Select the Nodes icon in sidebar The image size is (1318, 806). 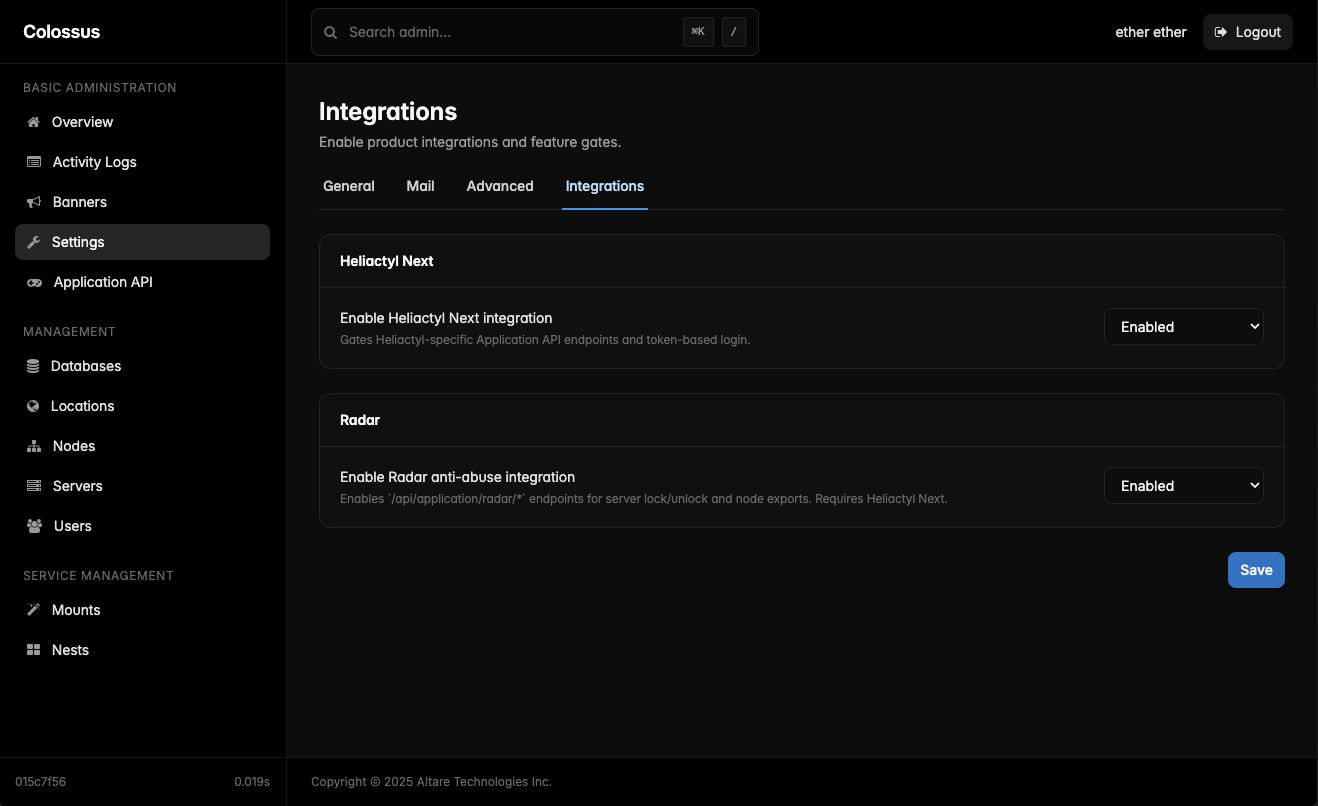point(33,446)
